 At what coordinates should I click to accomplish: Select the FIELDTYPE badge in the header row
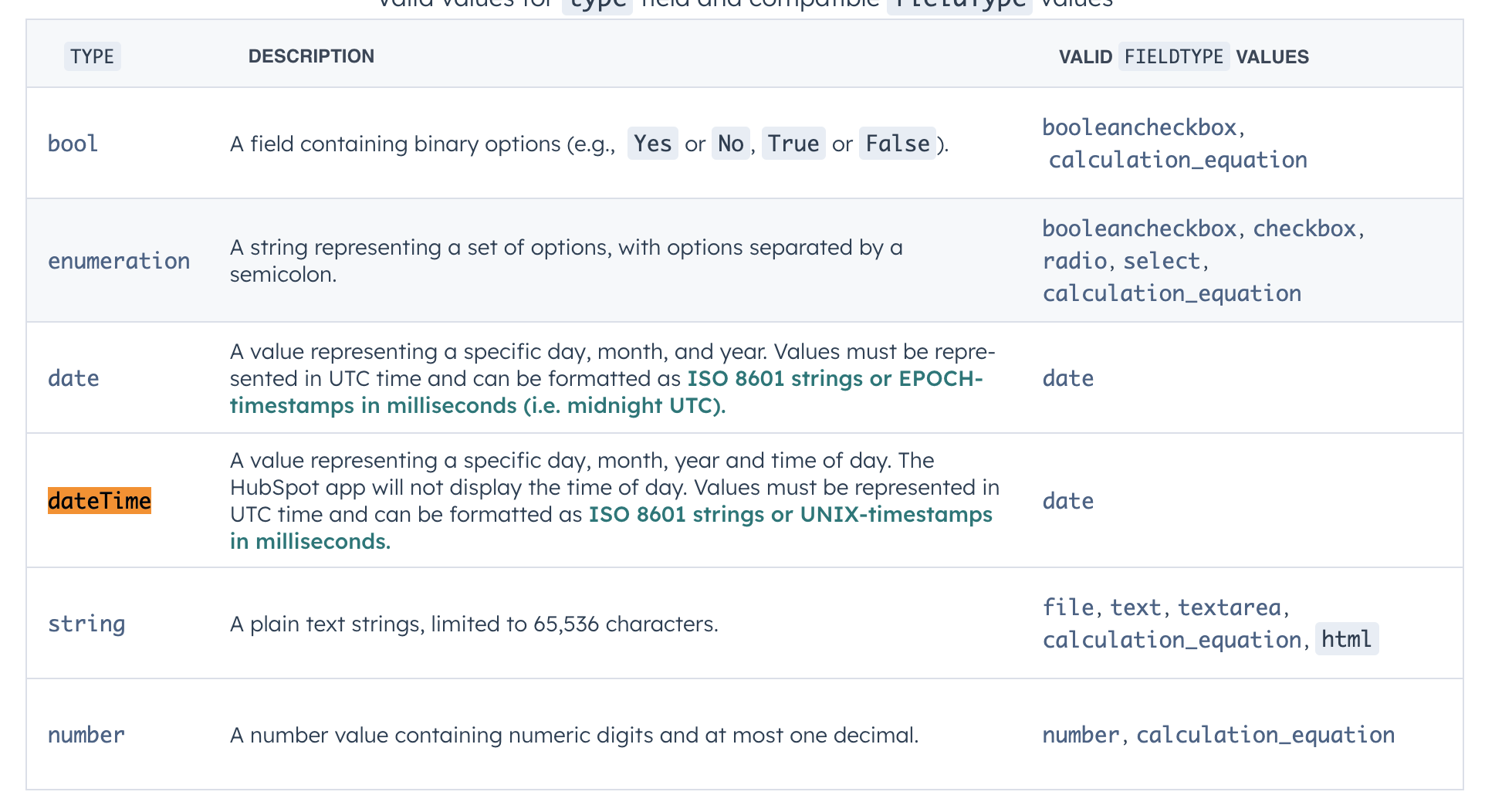coord(1174,56)
